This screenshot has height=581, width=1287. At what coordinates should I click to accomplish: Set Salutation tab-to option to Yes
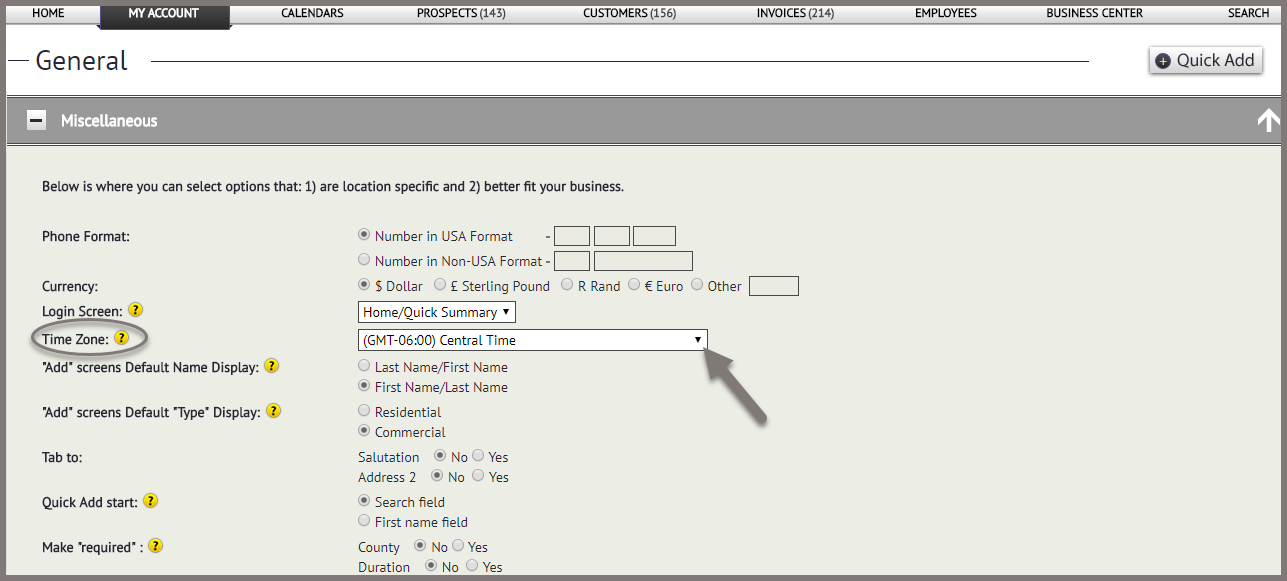(x=478, y=456)
